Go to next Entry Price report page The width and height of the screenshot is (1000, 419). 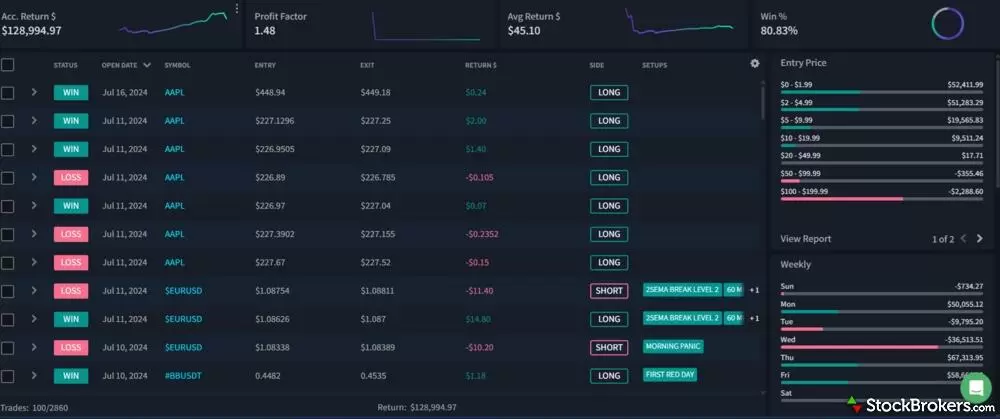pos(979,239)
